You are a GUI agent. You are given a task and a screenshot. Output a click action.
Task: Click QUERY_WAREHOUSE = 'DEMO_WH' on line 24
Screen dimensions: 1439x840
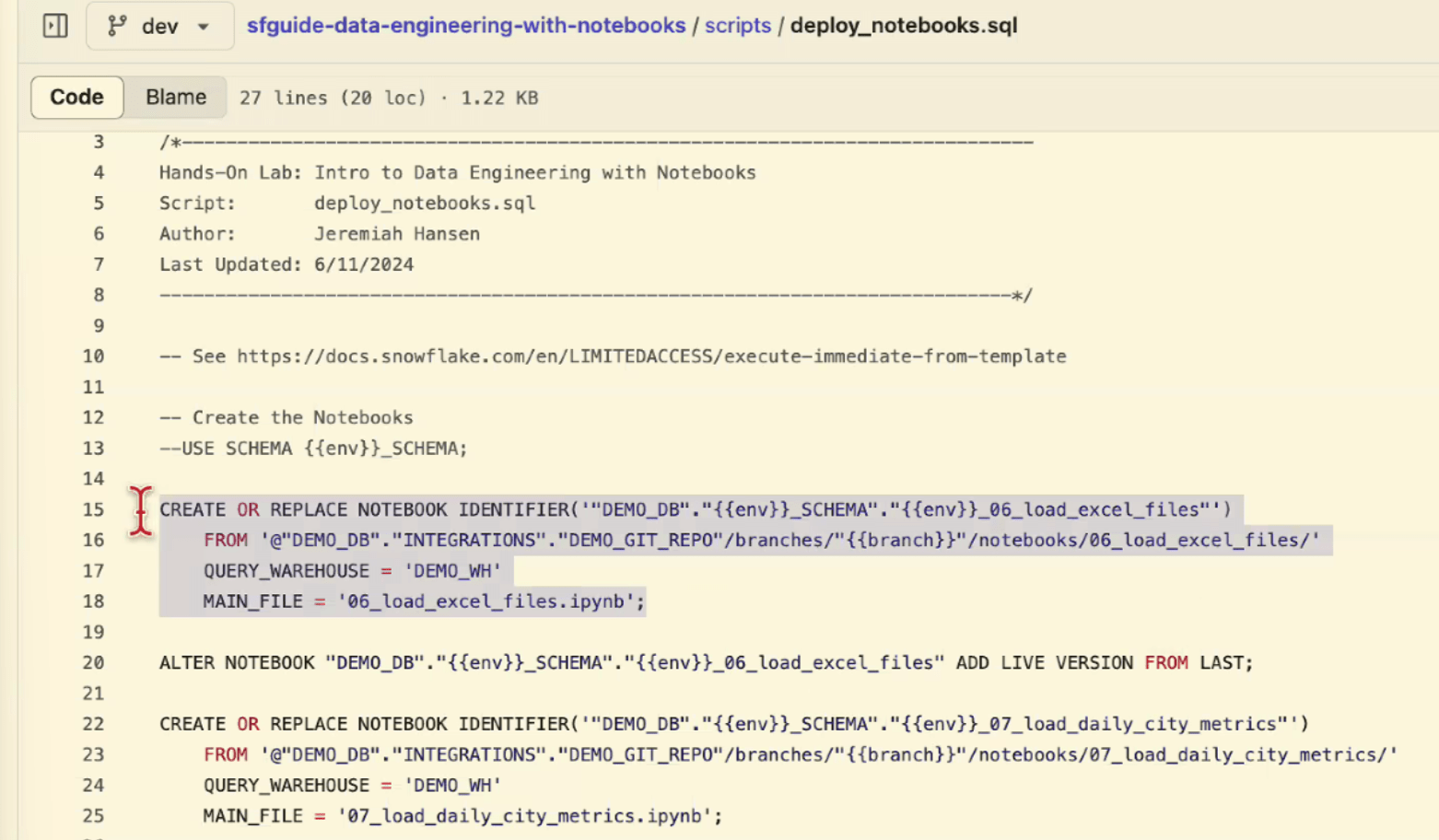pos(353,786)
